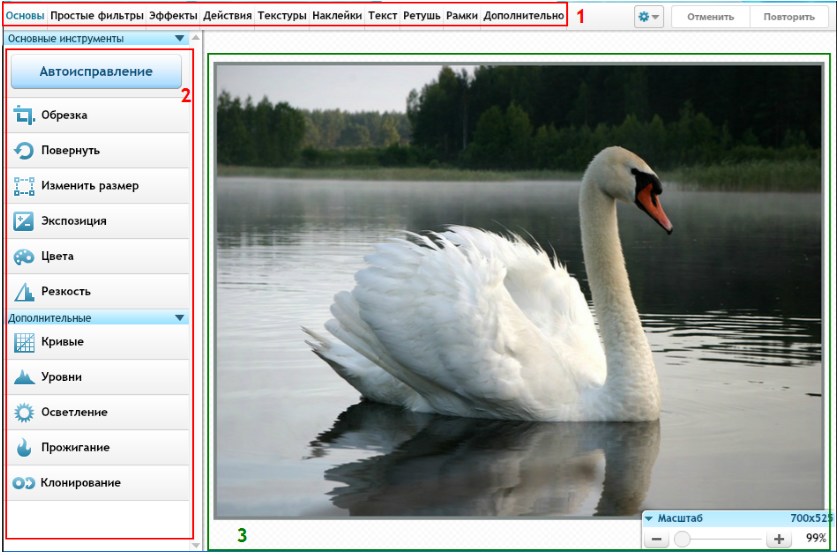The height and width of the screenshot is (555, 838).
Task: Select the Осветление dodge icon
Action: [x=24, y=412]
